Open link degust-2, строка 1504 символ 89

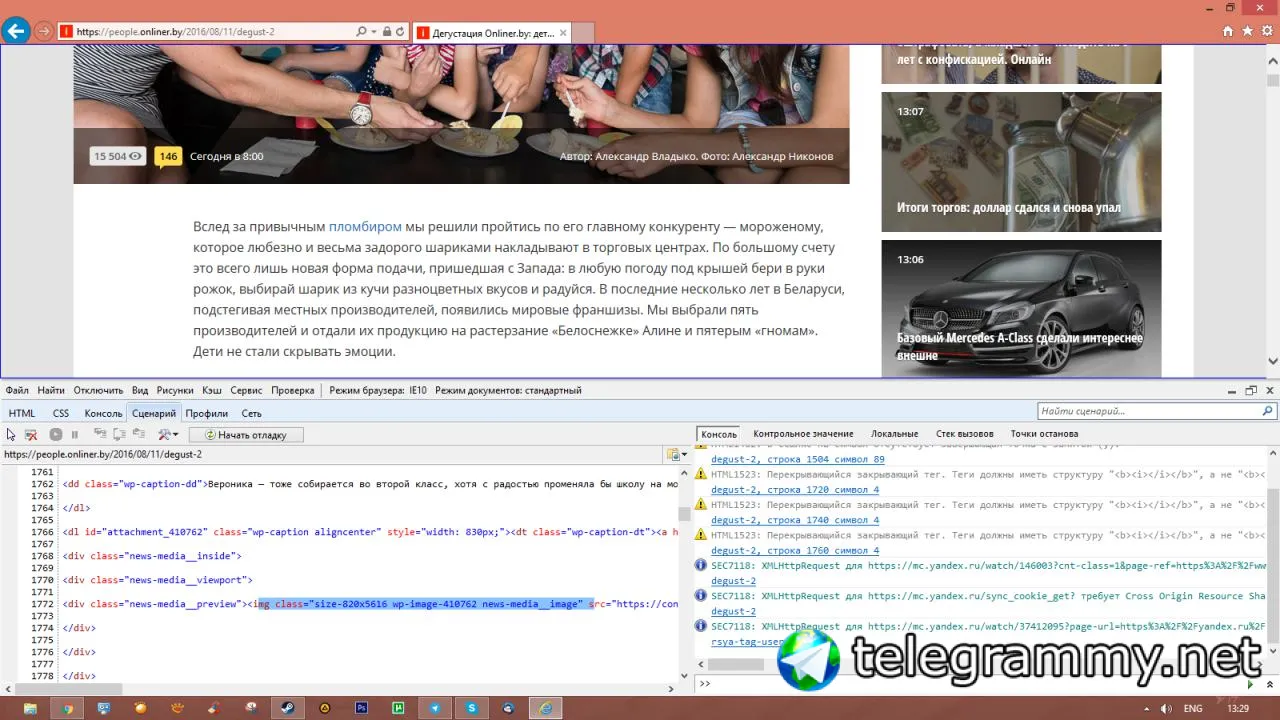coord(797,460)
